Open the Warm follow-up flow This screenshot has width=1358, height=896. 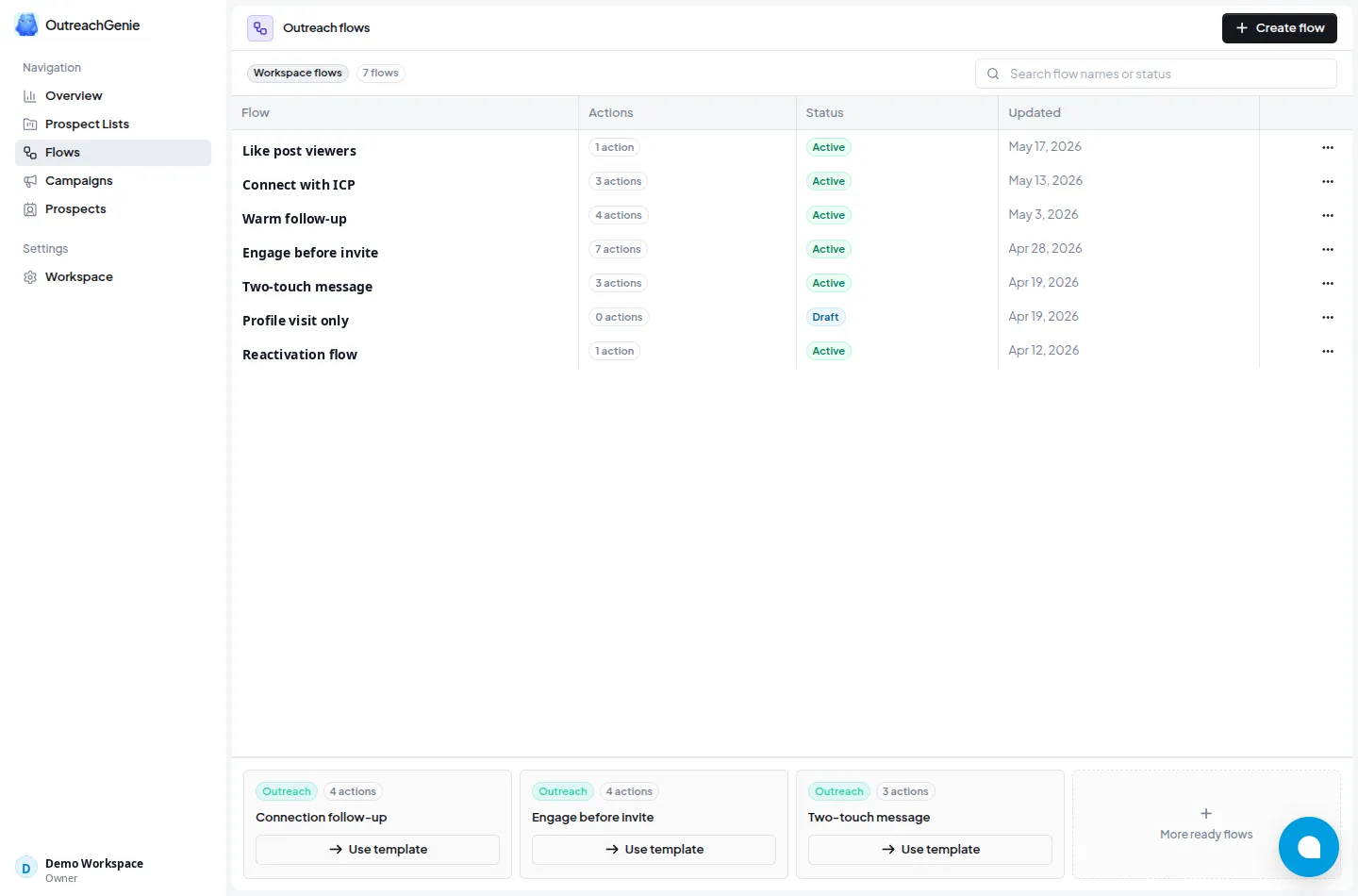294,219
